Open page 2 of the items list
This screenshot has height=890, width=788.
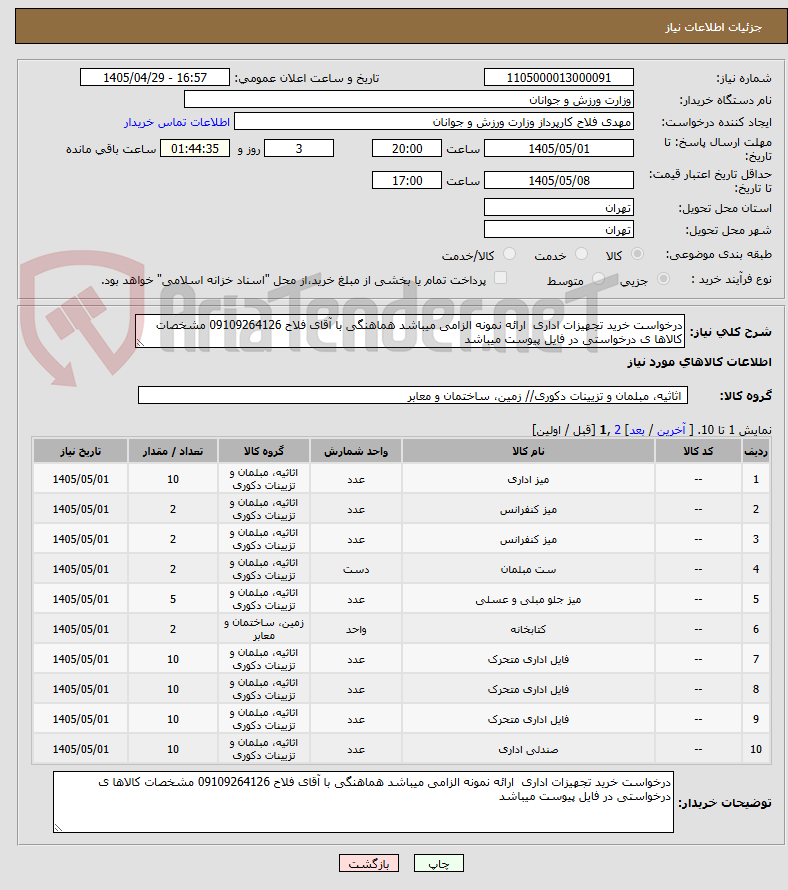618,430
